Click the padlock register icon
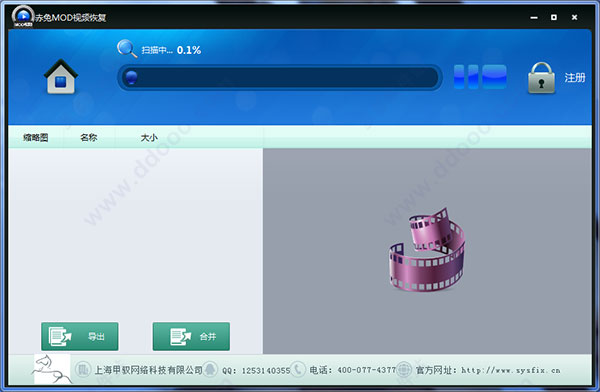The height and width of the screenshot is (392, 600). (541, 78)
